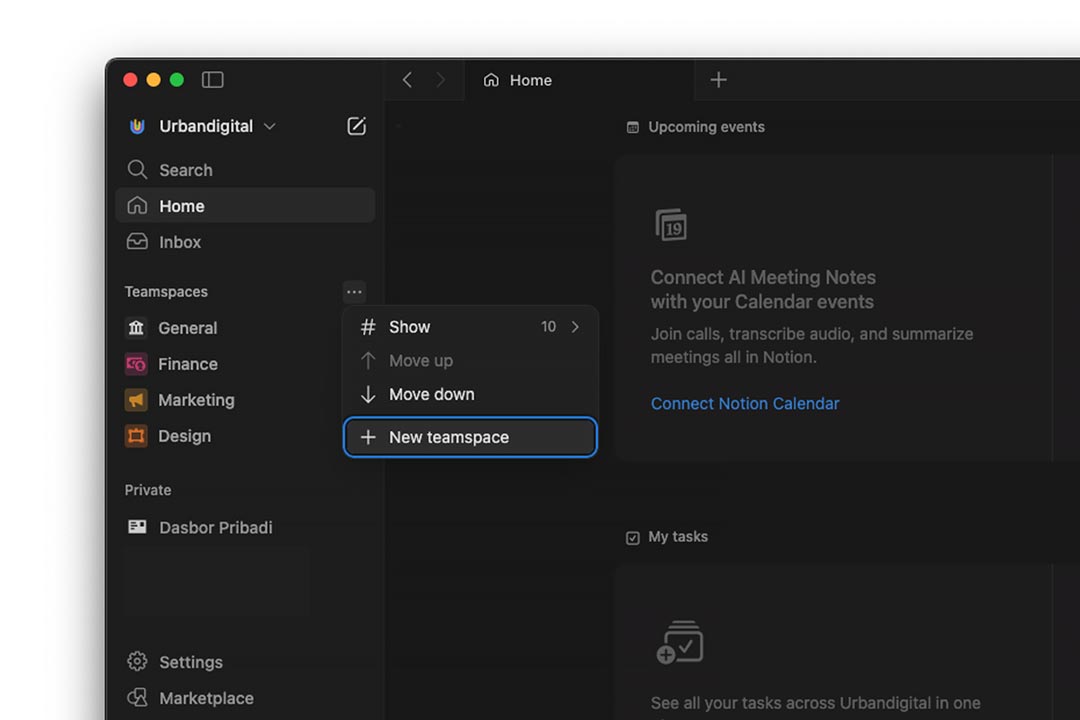Image resolution: width=1080 pixels, height=720 pixels.
Task: Expand the Urbandigital workspace switcher chevron
Action: point(270,126)
